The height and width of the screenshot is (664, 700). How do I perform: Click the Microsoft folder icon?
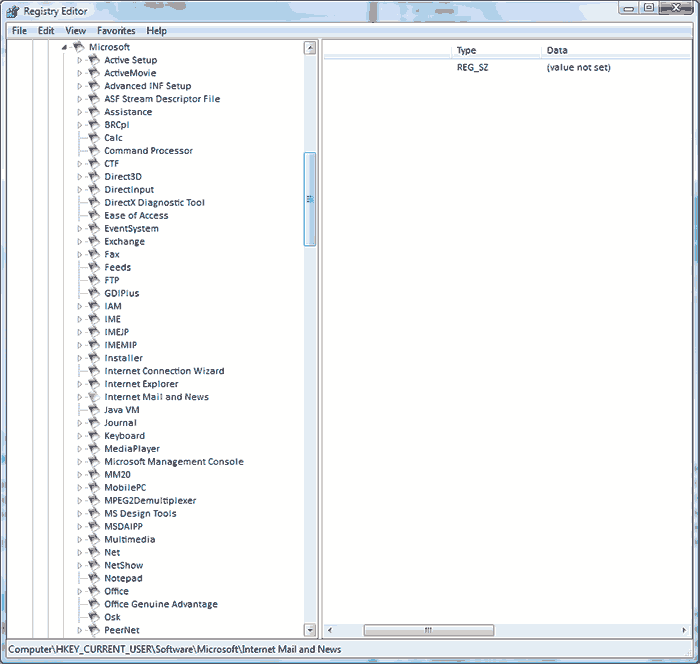click(x=79, y=46)
